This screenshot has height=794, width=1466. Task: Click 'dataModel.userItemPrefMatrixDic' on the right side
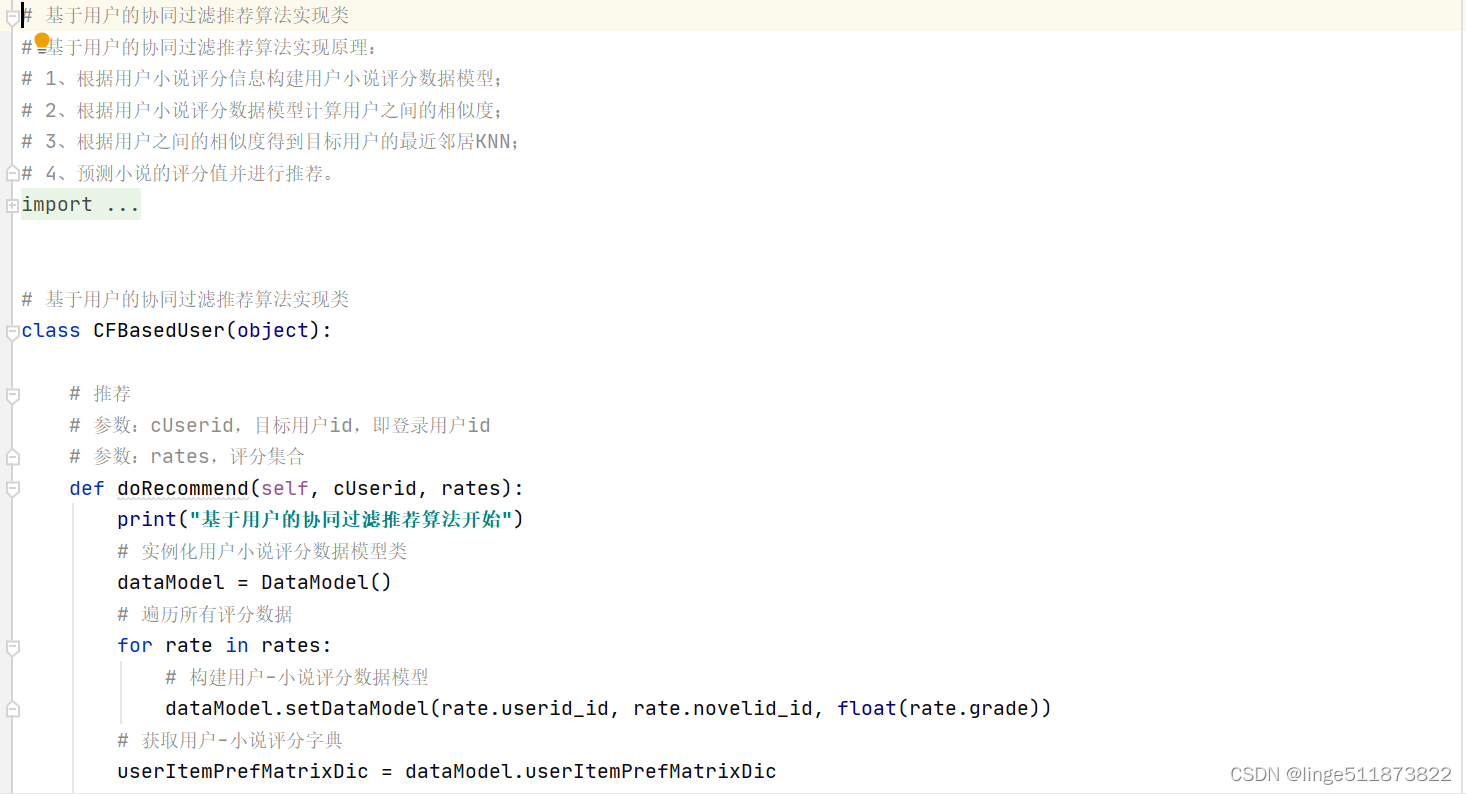(x=591, y=771)
